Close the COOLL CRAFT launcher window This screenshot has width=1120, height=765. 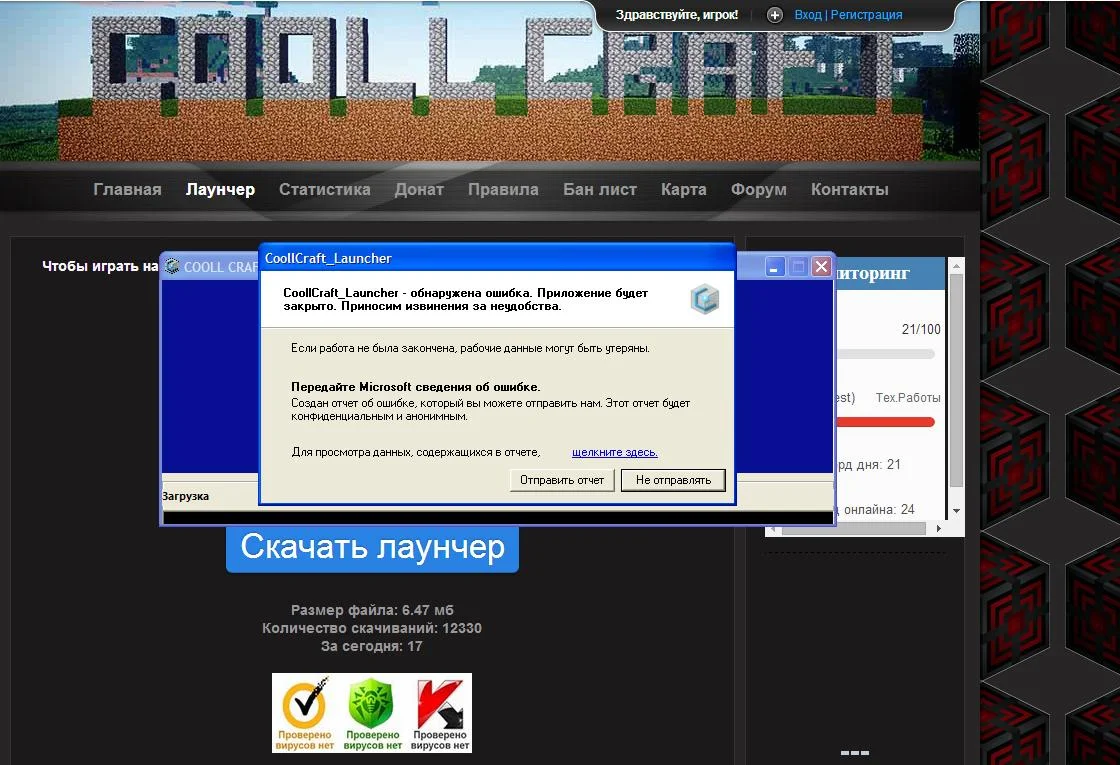click(x=821, y=267)
